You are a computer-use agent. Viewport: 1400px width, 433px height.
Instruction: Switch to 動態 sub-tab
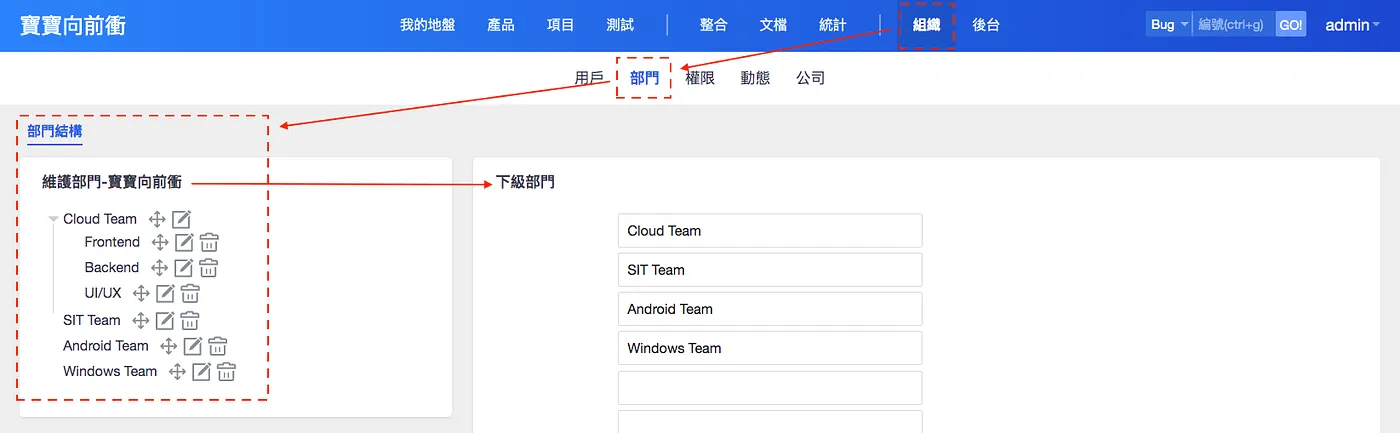pos(755,78)
